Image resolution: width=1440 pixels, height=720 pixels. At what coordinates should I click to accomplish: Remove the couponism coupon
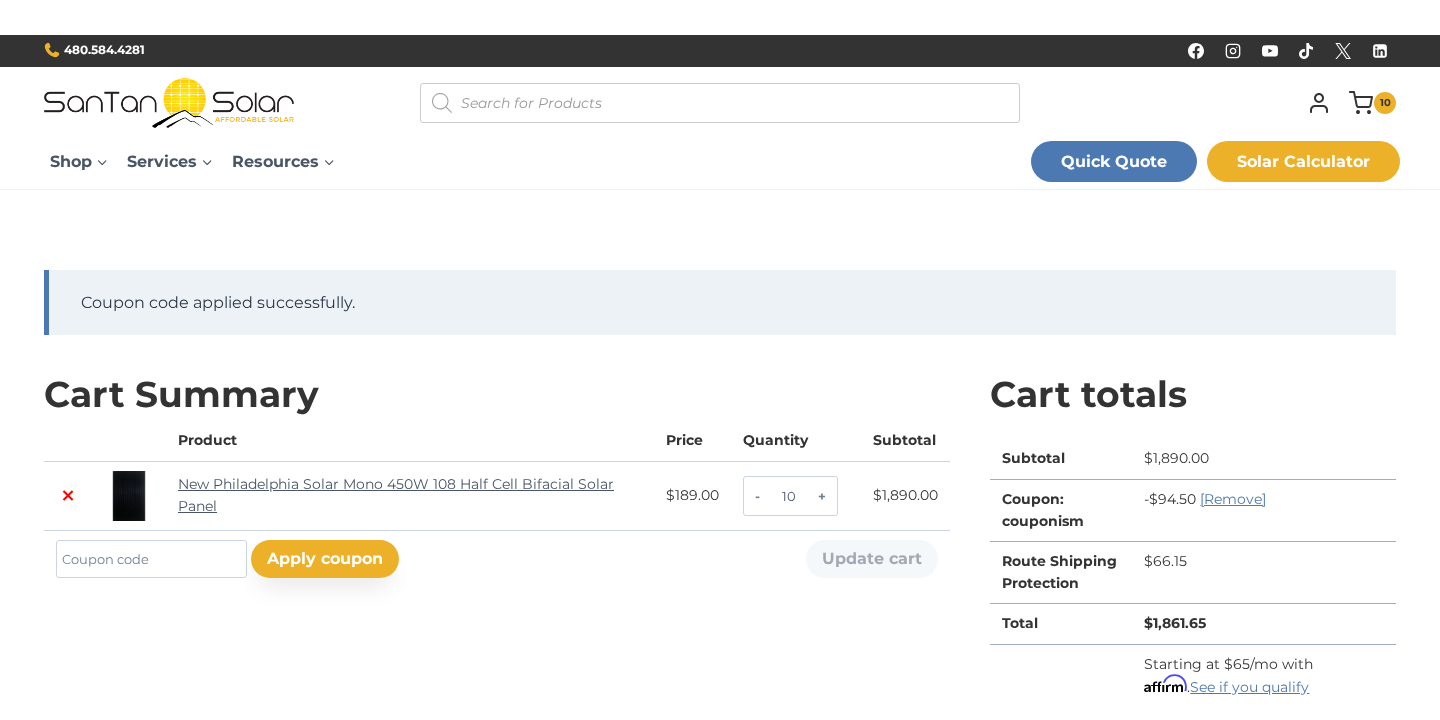[x=1233, y=499]
